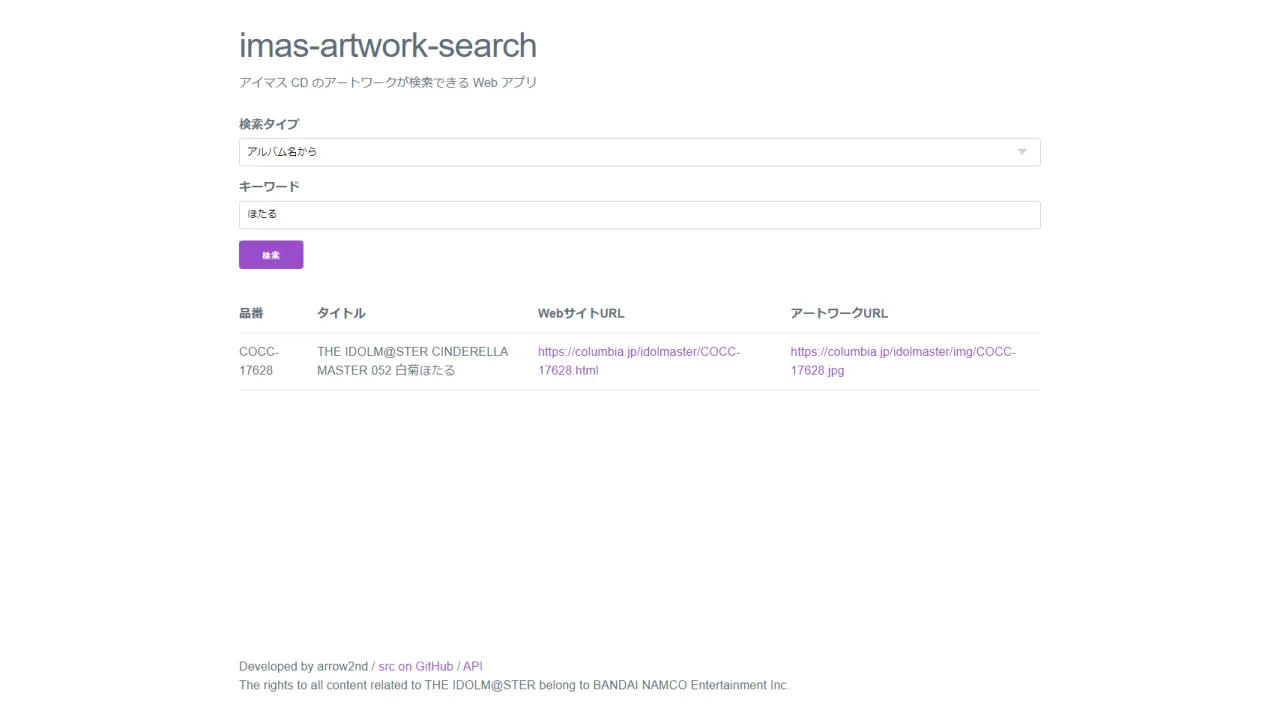Viewport: 1280px width, 720px height.
Task: Focus the キーワード input containing ほたる
Action: 639,215
